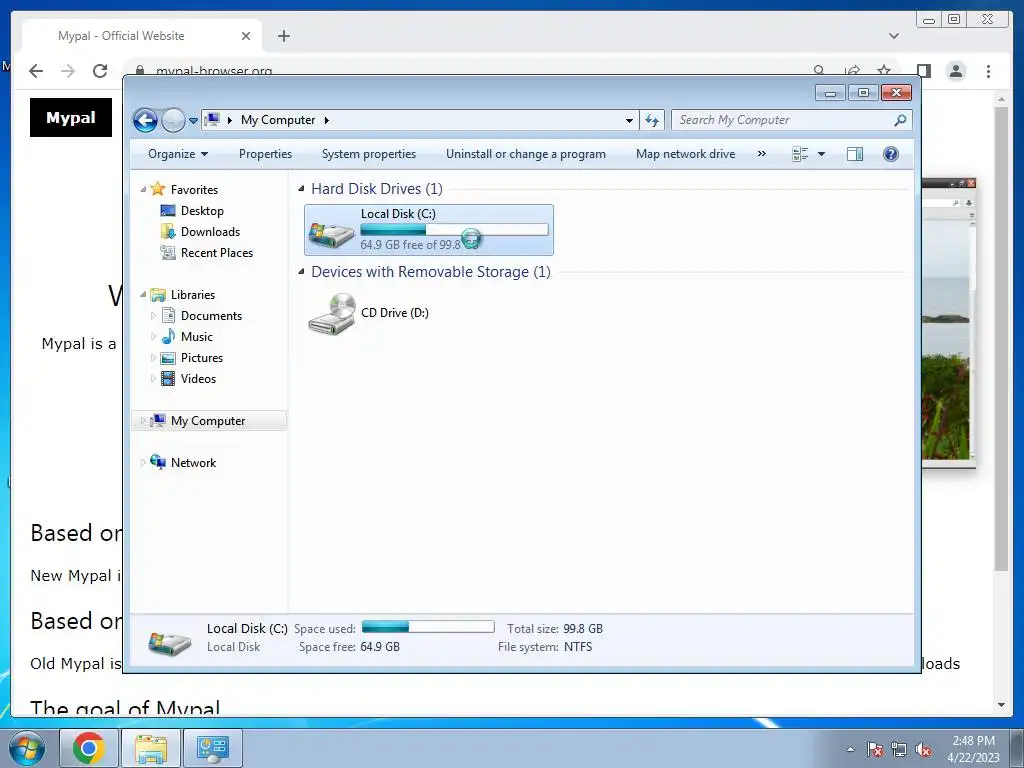
Task: Open the Windows Start menu
Action: pyautogui.click(x=27, y=748)
